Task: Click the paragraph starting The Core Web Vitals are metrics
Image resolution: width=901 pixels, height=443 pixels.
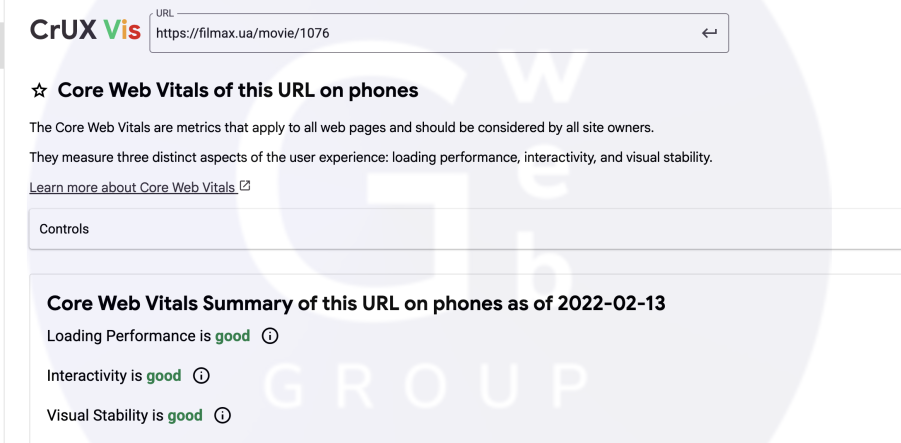Action: tap(341, 128)
